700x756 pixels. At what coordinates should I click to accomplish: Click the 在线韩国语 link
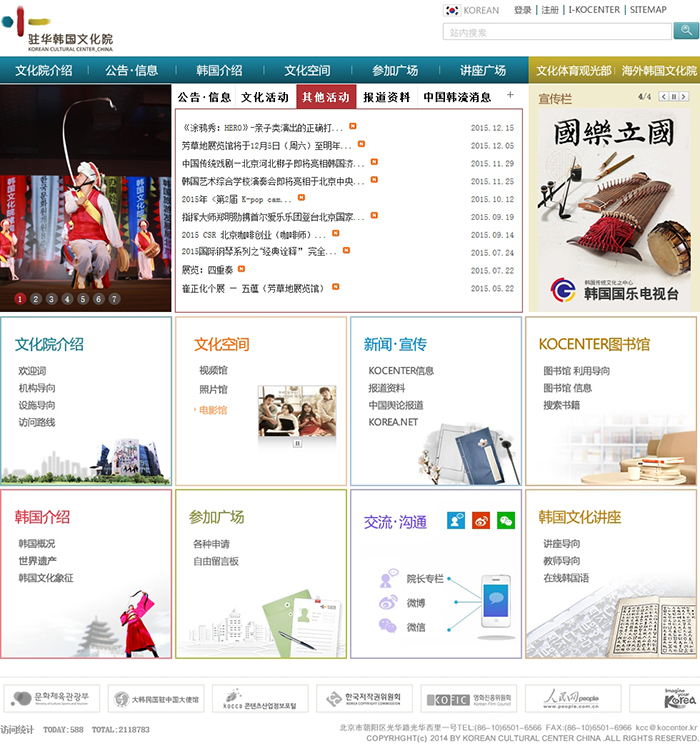click(566, 578)
